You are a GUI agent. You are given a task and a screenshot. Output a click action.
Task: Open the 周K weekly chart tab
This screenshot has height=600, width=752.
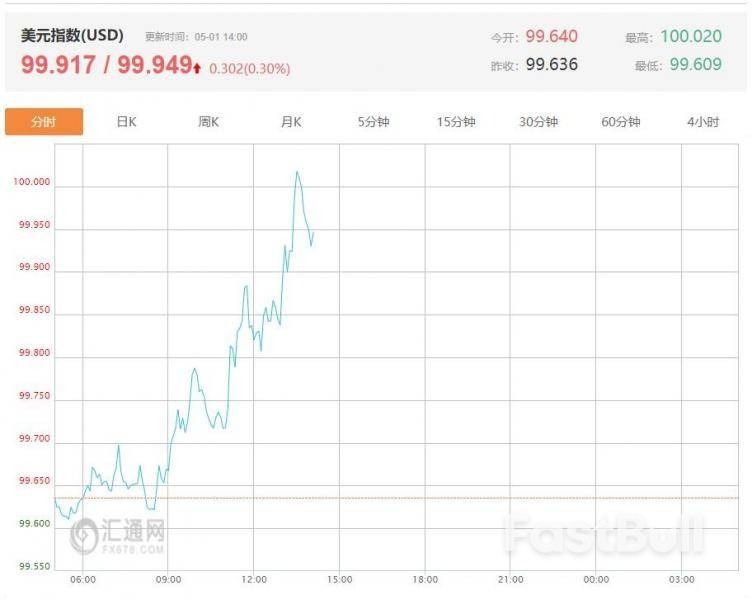208,122
